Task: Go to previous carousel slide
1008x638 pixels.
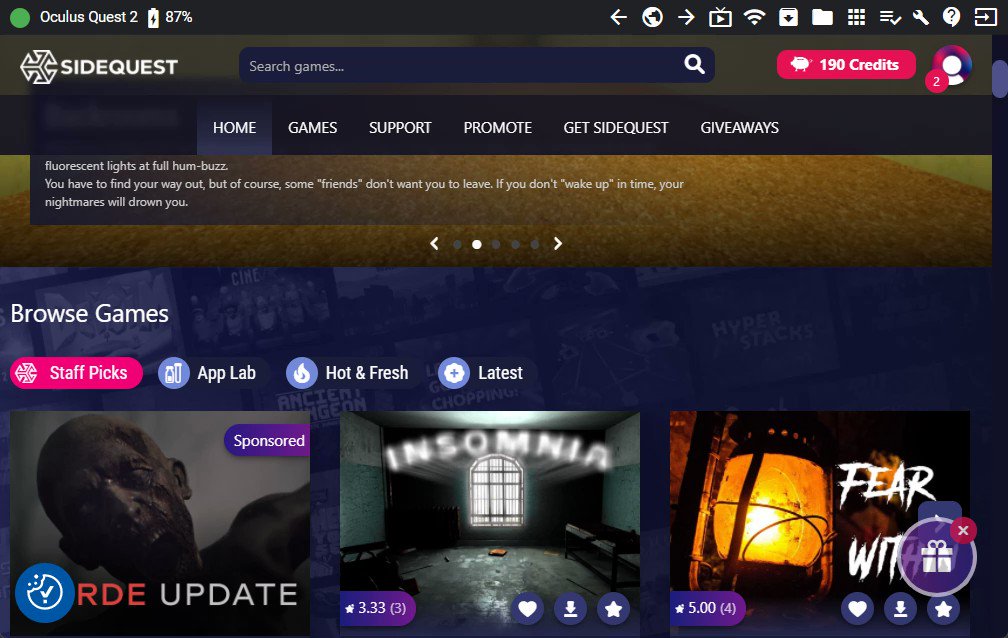Action: [x=435, y=244]
